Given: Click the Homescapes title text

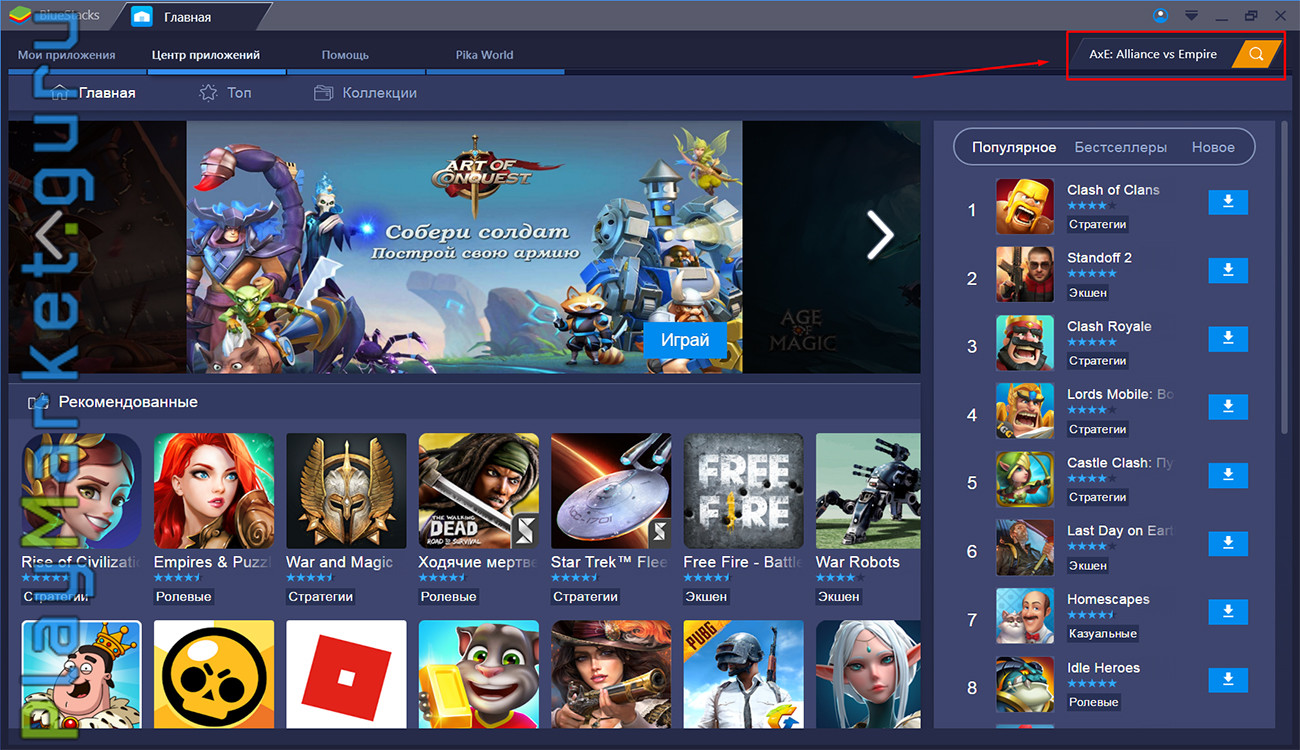Looking at the screenshot, I should 1108,599.
